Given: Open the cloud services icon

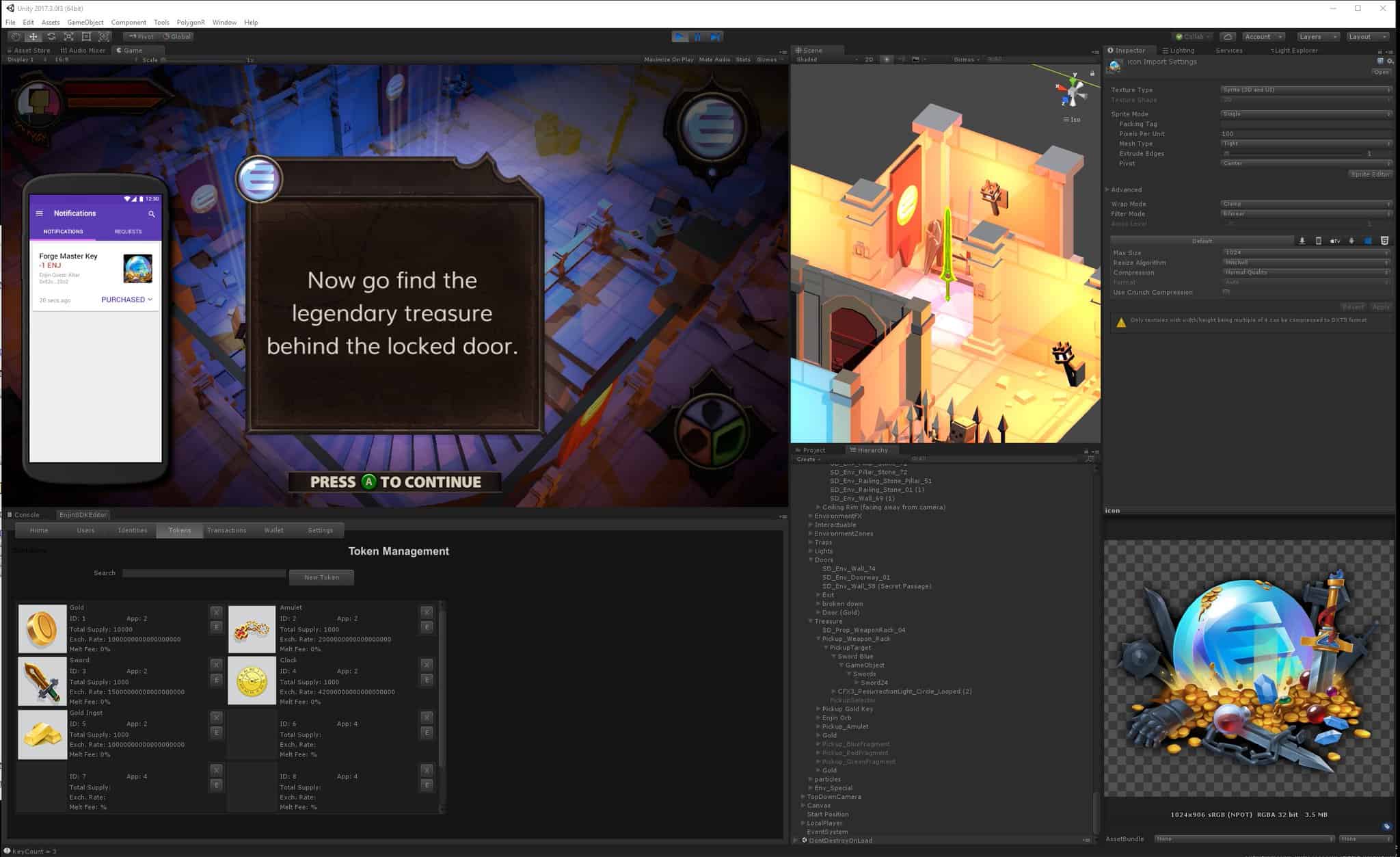Looking at the screenshot, I should click(x=1228, y=37).
